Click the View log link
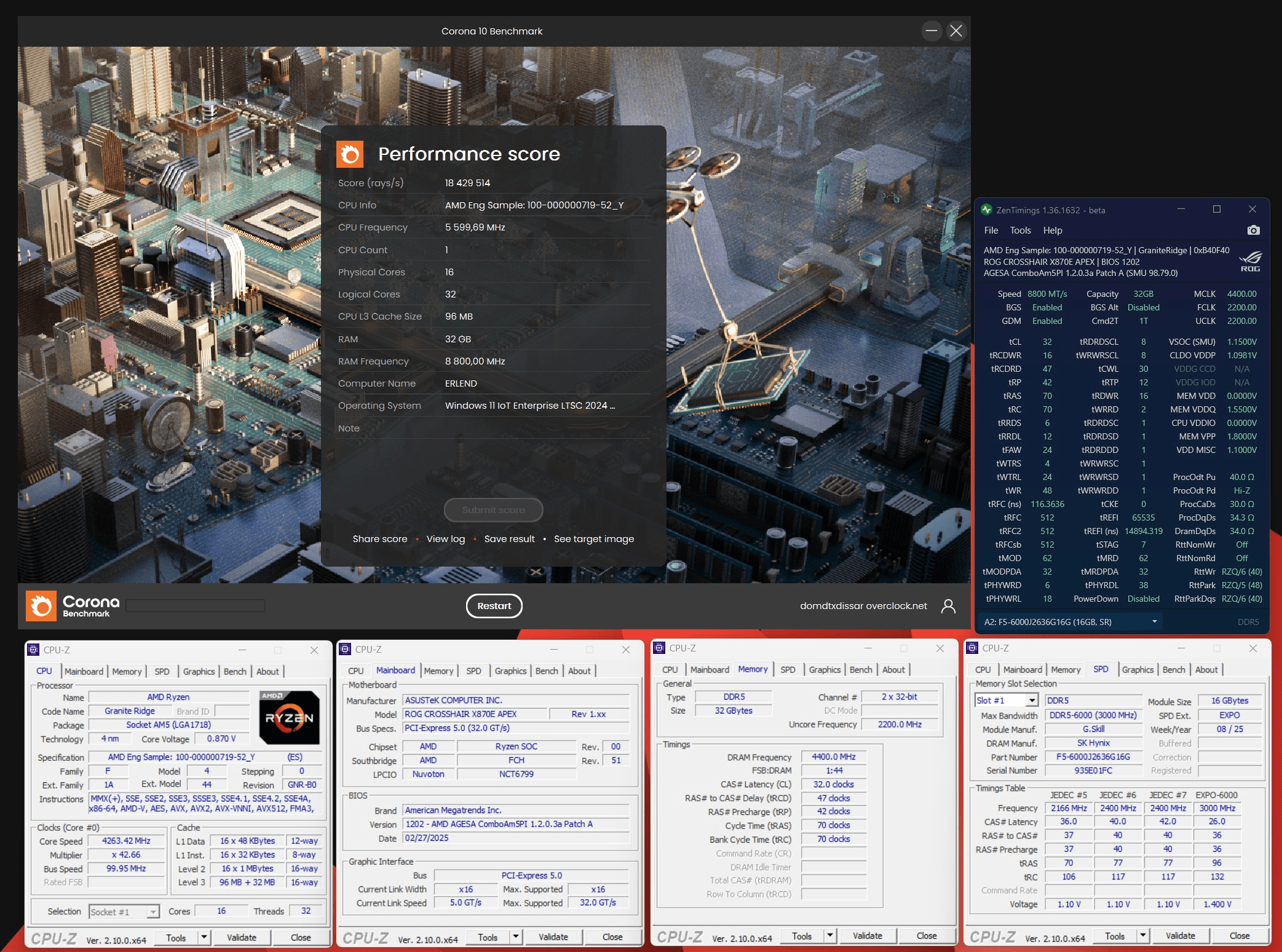This screenshot has width=1282, height=952. point(446,539)
